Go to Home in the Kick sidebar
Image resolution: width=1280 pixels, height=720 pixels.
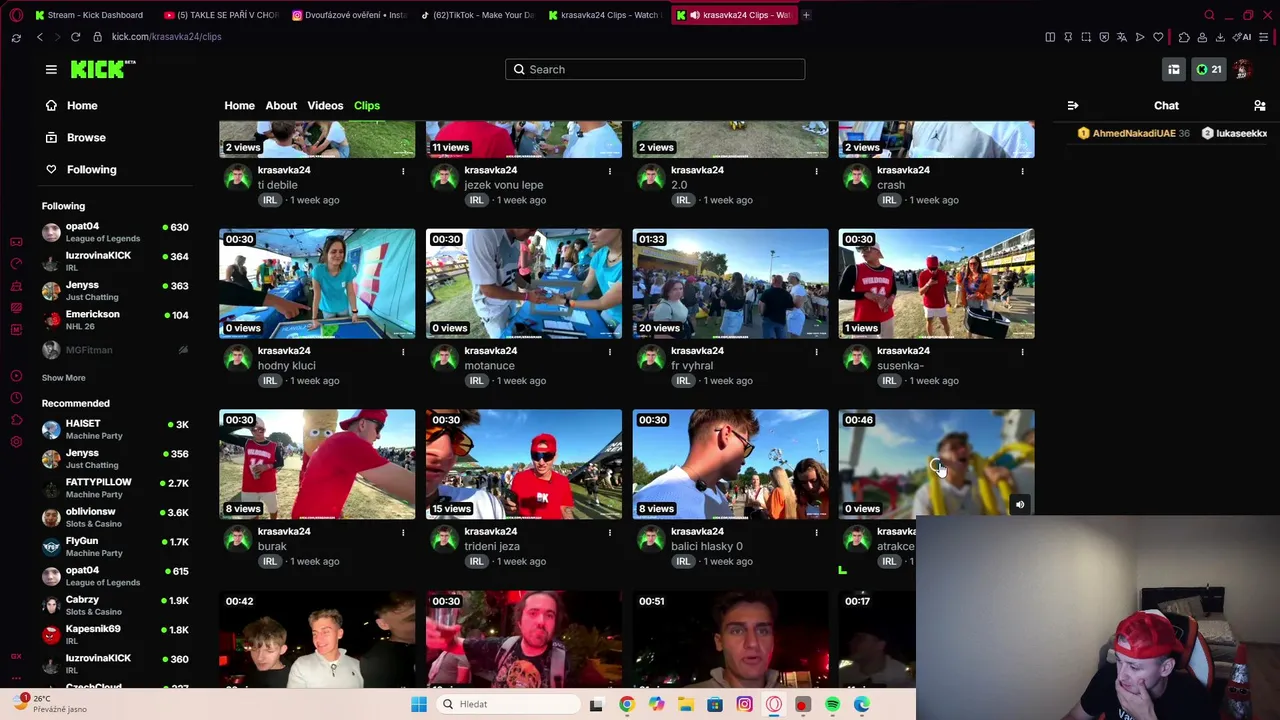pyautogui.click(x=72, y=105)
